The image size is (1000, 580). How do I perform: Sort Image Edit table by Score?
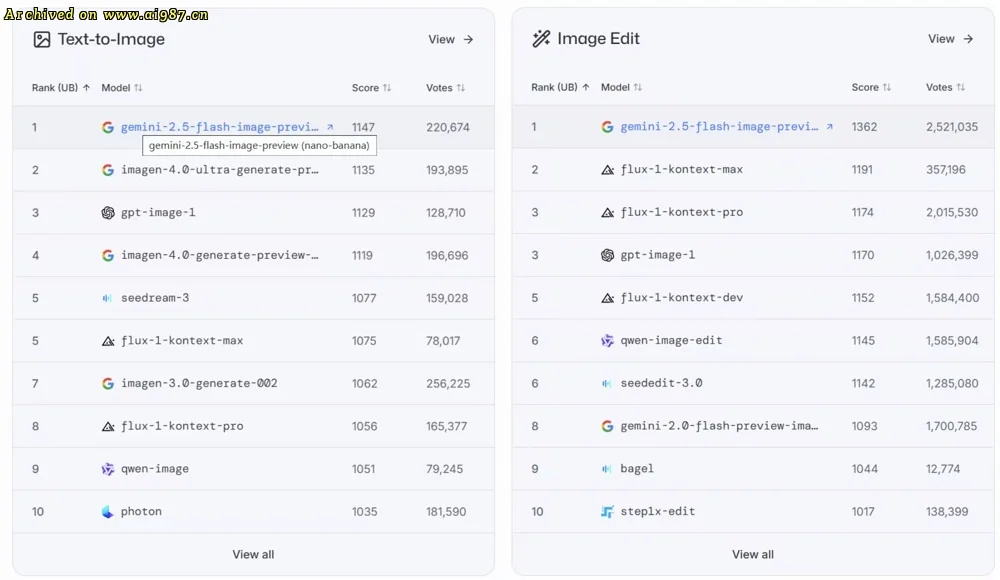(871, 87)
